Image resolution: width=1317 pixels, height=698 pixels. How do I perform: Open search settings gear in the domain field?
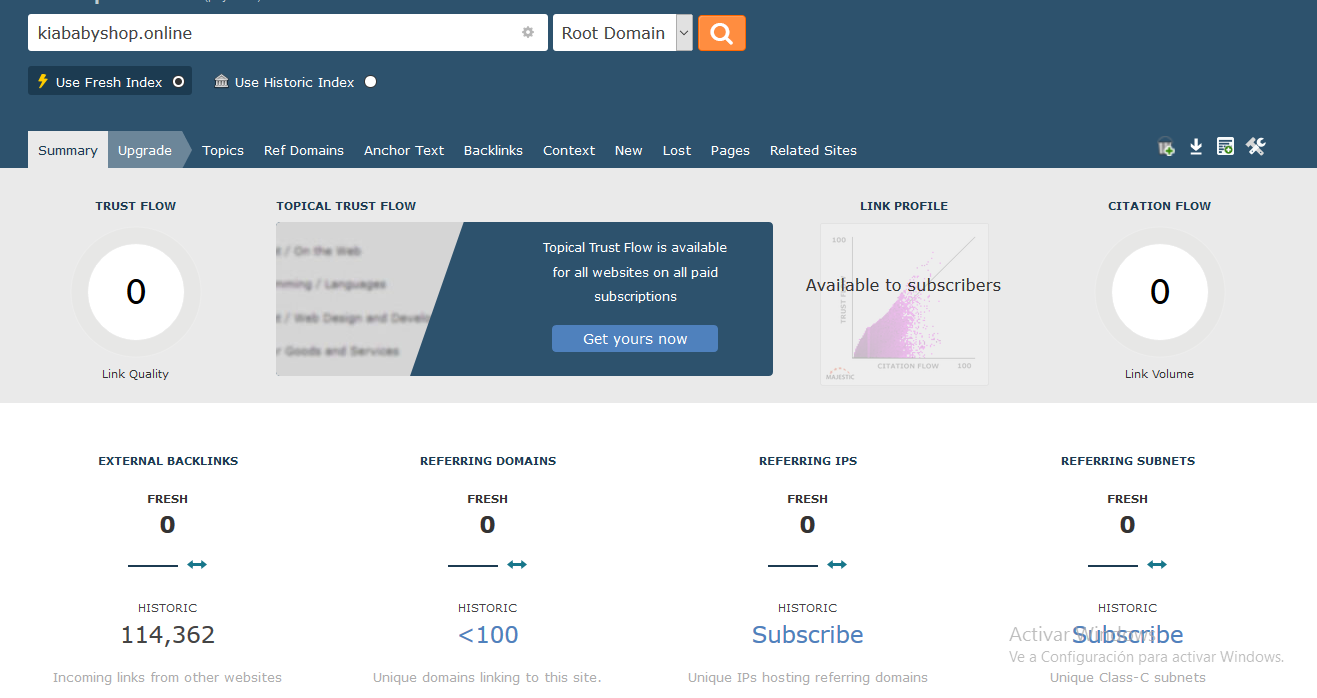tap(528, 32)
